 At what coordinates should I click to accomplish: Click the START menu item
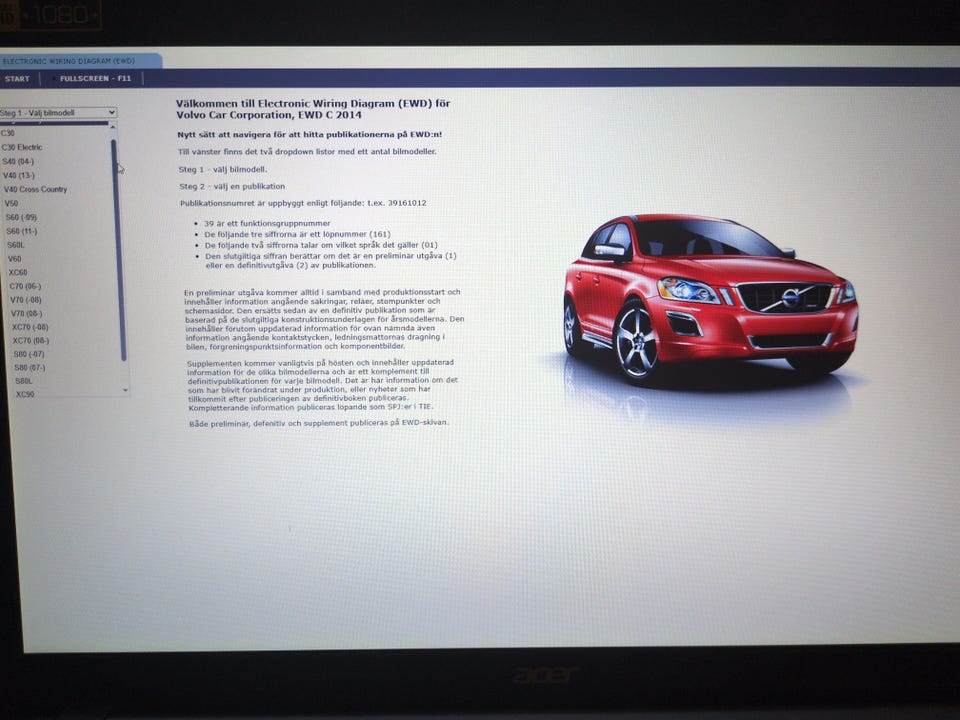point(17,78)
